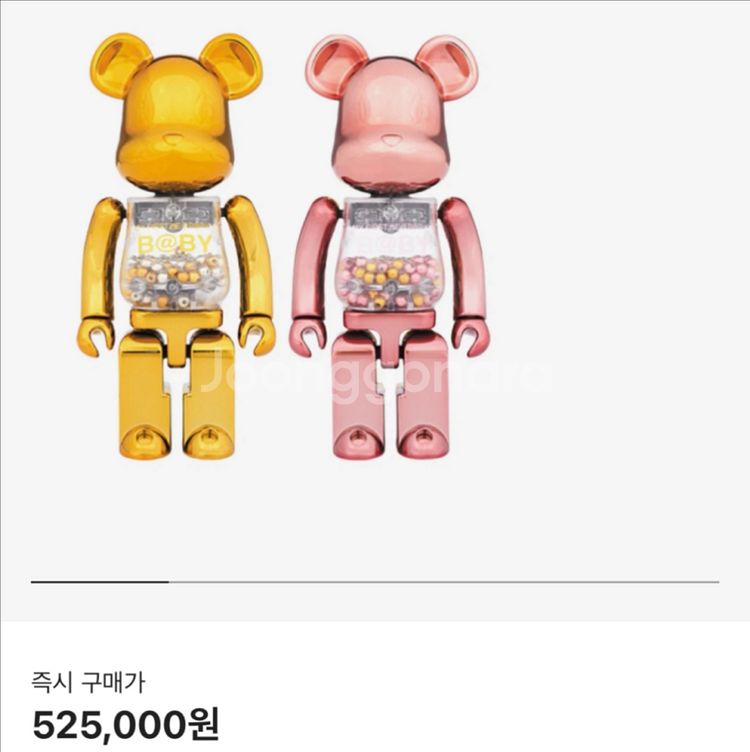
Task: Click the yellow B@BY text on gold figure
Action: click(175, 244)
